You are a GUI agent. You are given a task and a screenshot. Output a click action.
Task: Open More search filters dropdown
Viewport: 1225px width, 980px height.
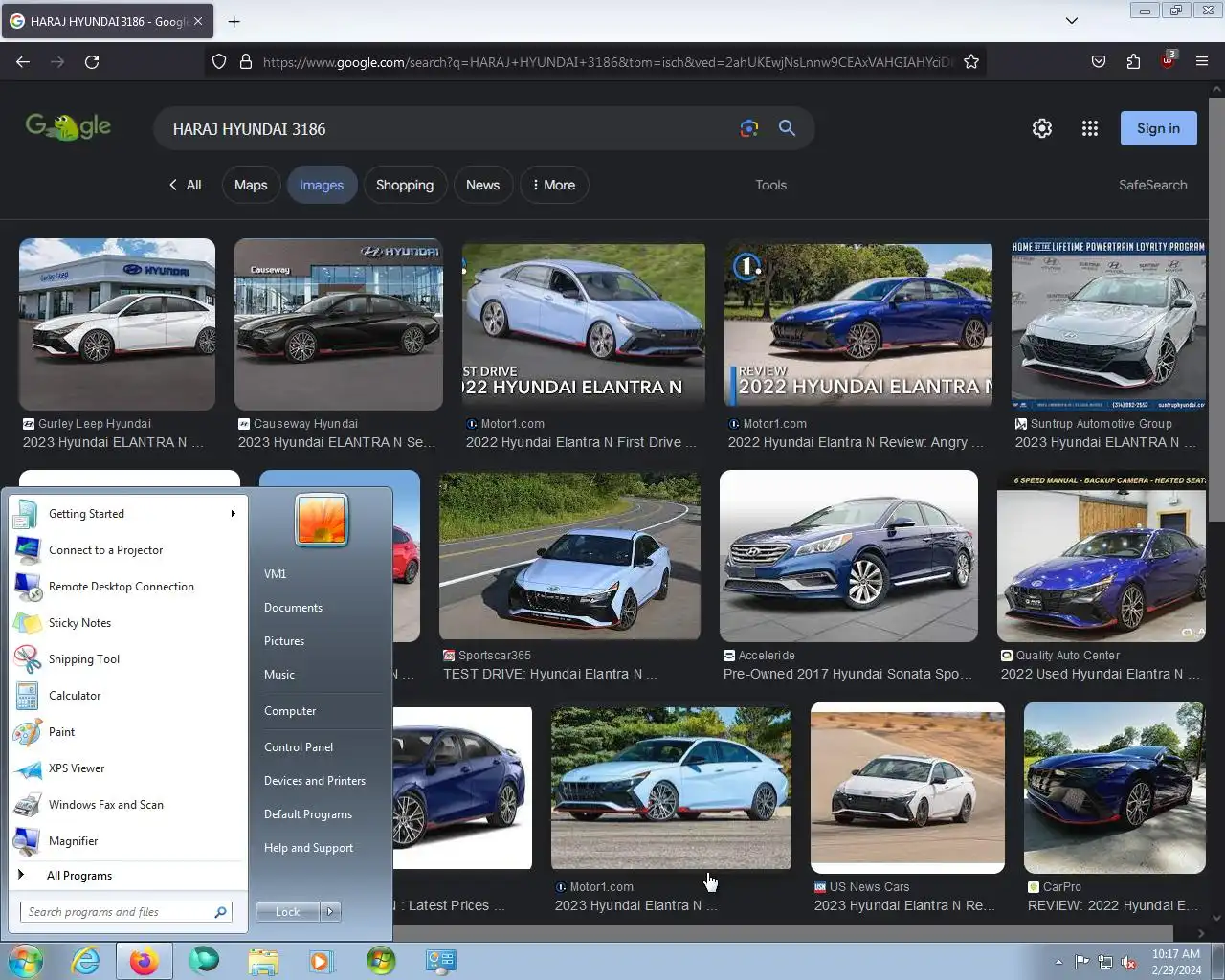(x=554, y=185)
